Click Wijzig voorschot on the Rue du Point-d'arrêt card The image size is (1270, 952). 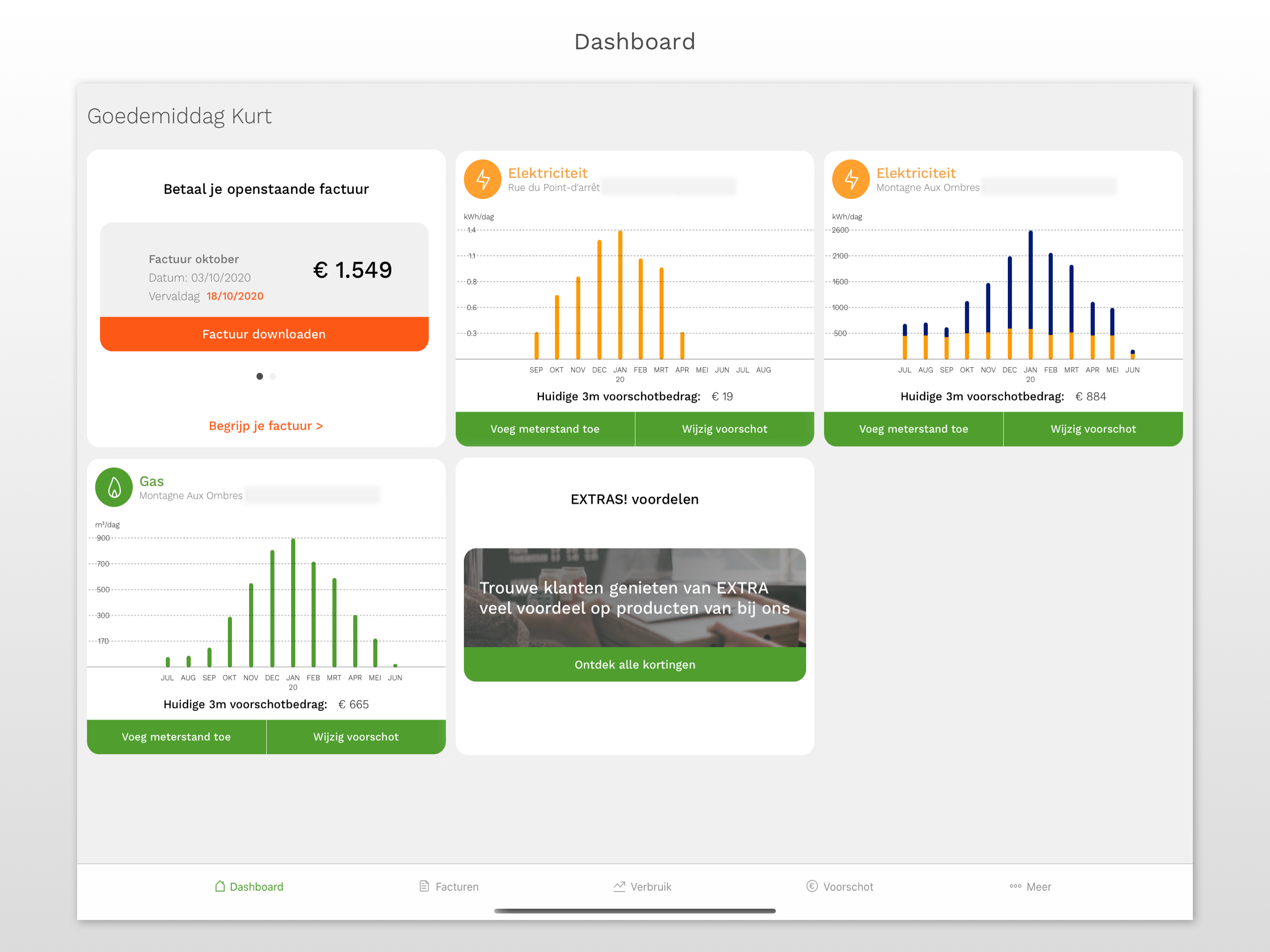[724, 429]
